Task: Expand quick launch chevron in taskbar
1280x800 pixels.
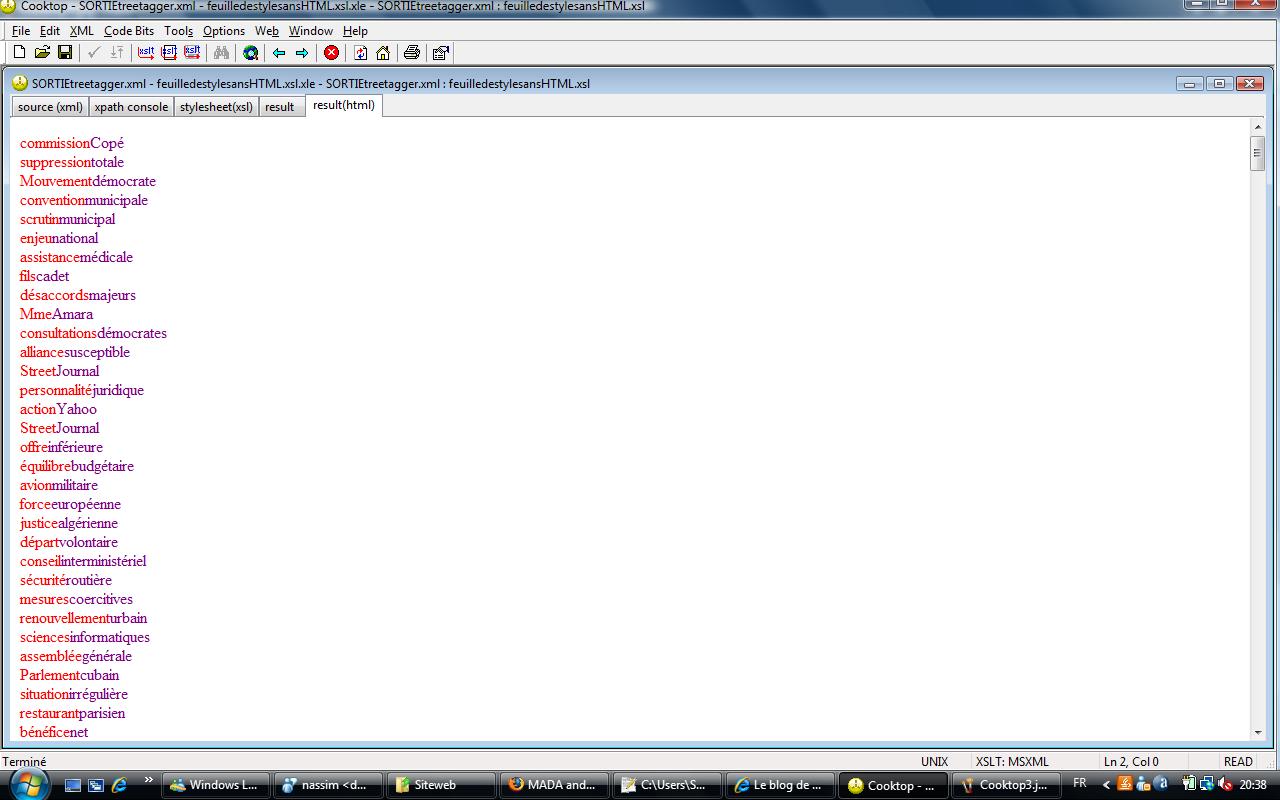Action: point(149,780)
